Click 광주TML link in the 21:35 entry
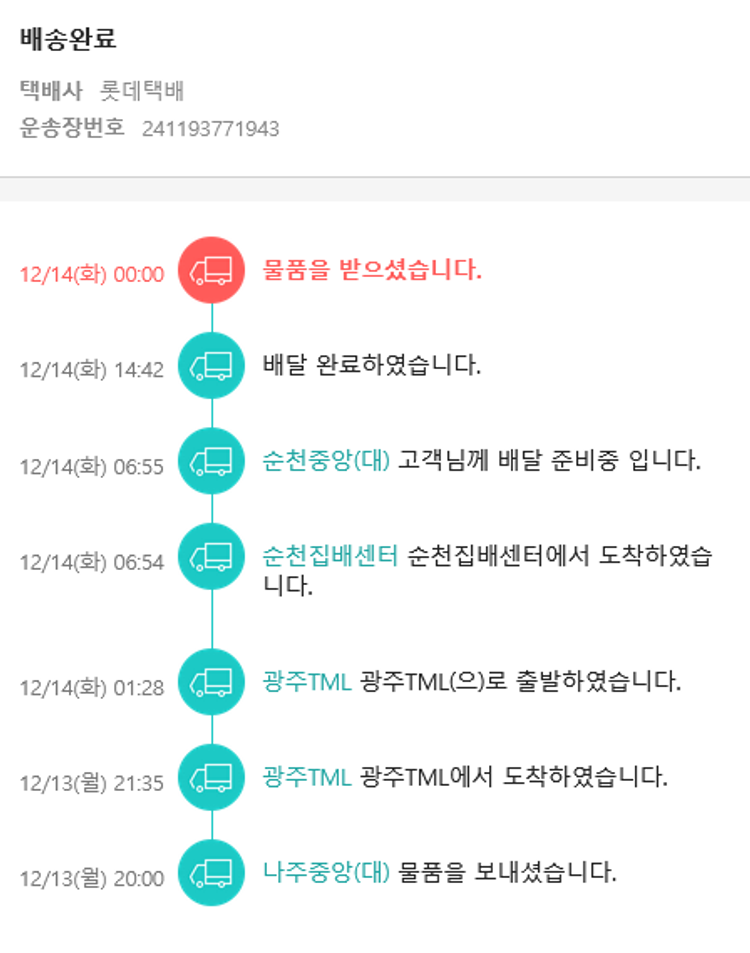750x953 pixels. 307,777
